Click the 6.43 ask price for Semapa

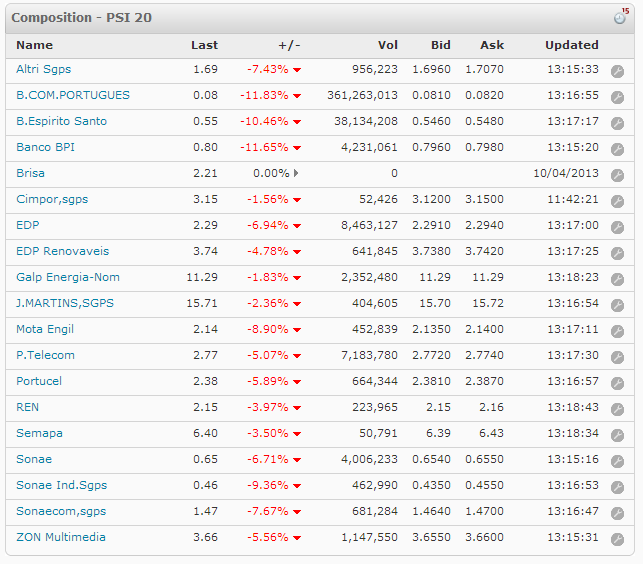pos(491,433)
